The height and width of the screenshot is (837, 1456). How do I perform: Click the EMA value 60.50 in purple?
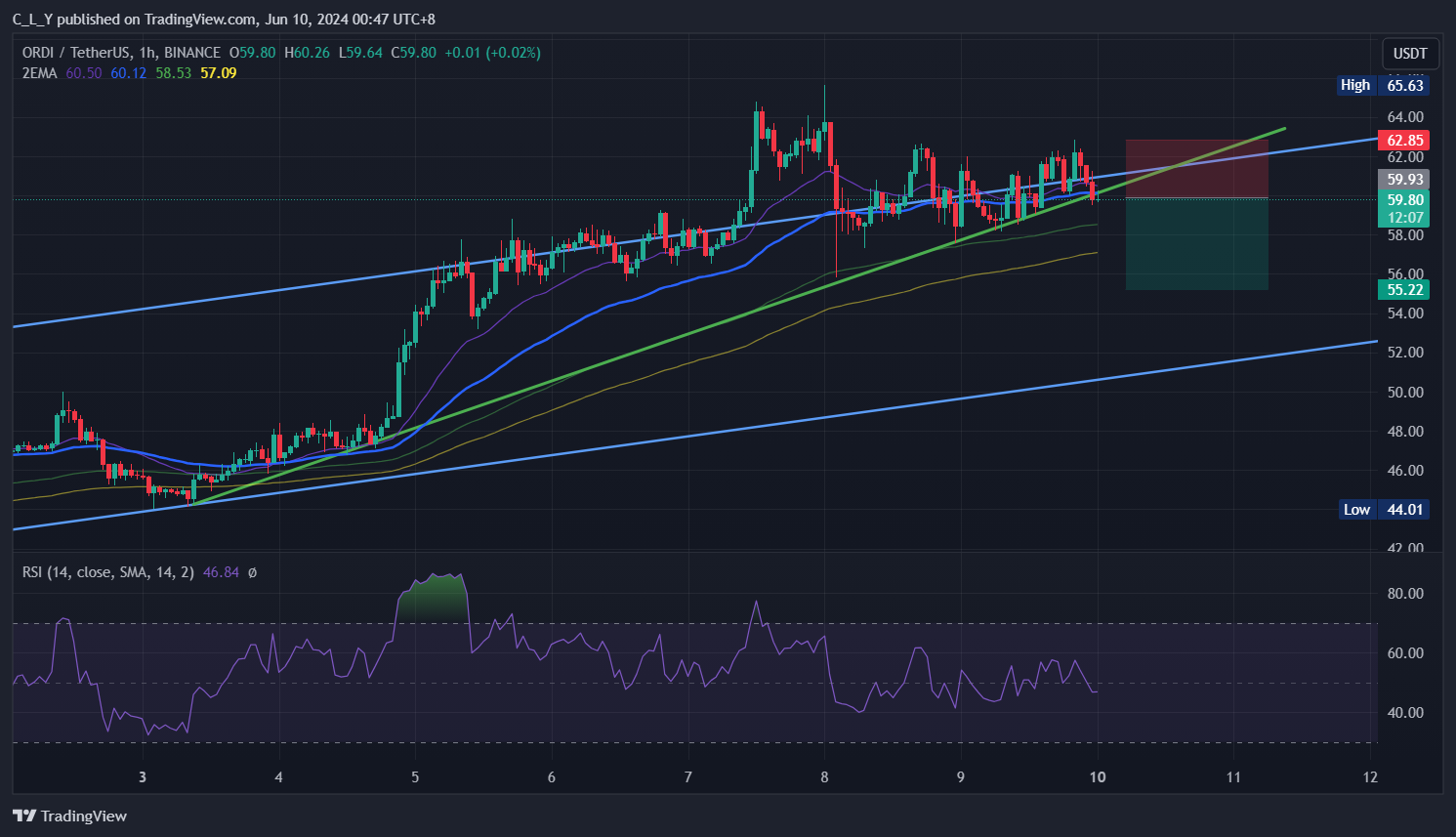coord(84,73)
